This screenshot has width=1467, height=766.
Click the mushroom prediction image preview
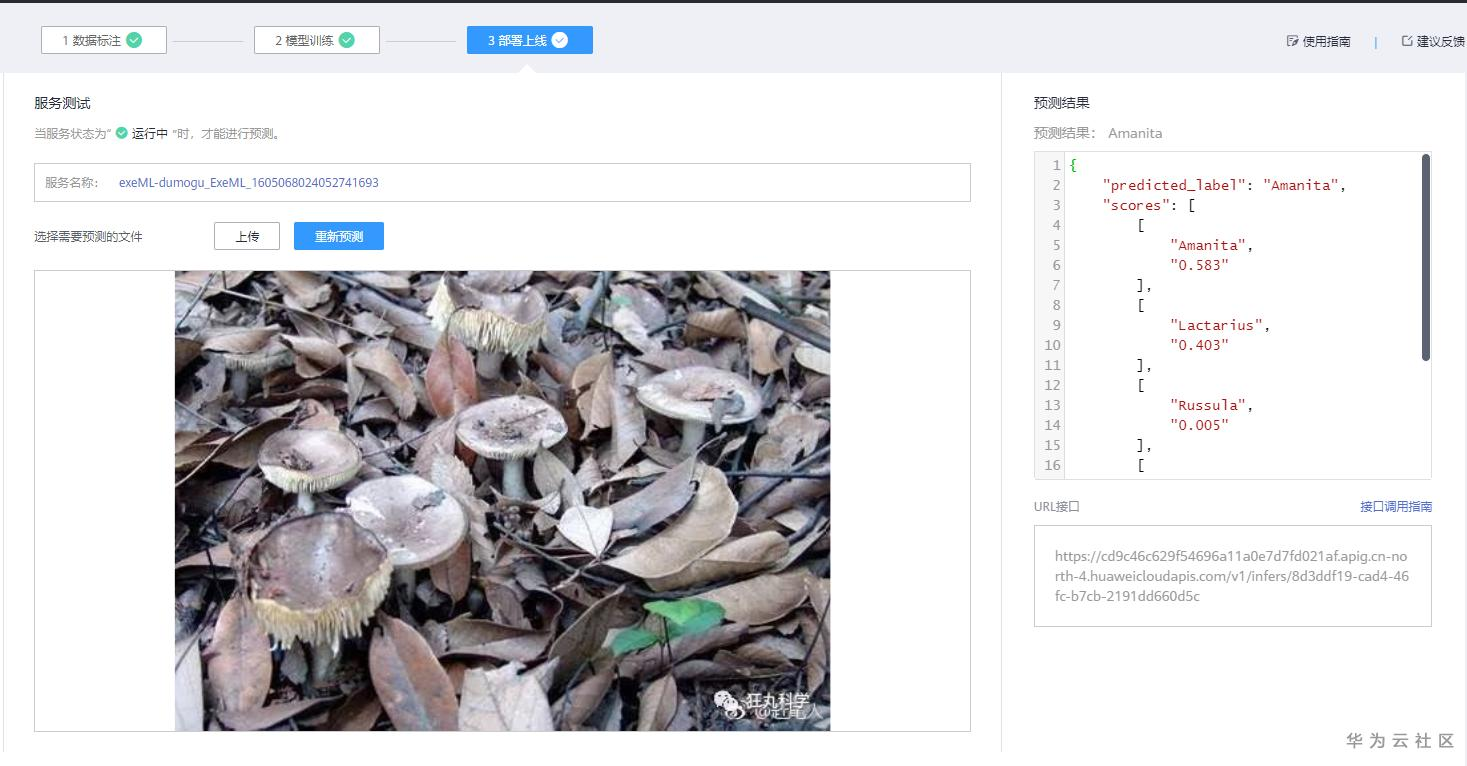tap(501, 500)
